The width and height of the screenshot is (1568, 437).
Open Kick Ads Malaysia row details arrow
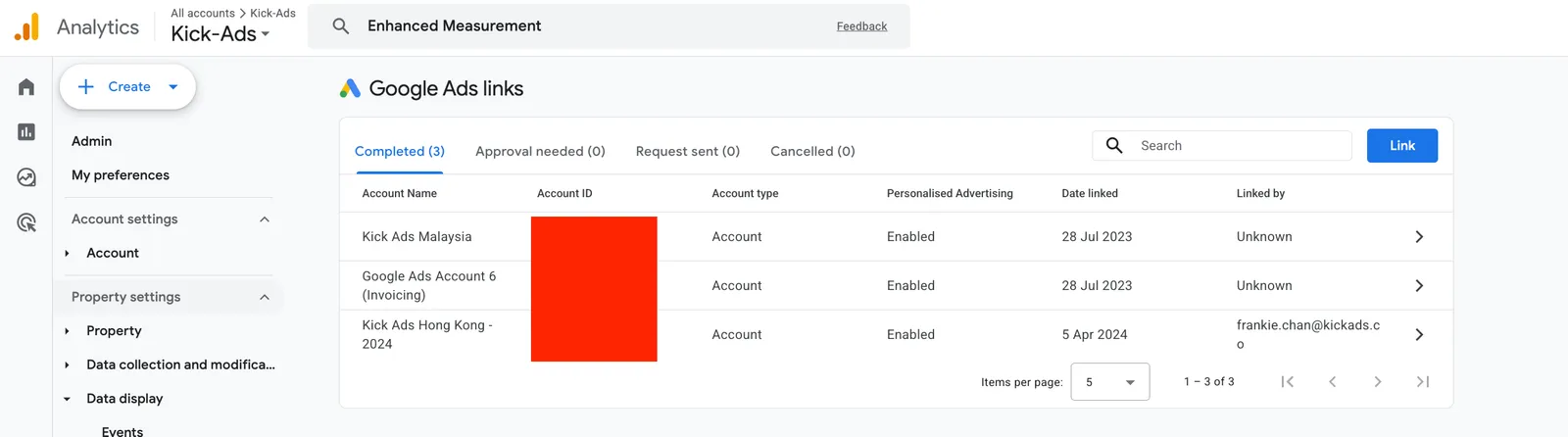[x=1419, y=237]
